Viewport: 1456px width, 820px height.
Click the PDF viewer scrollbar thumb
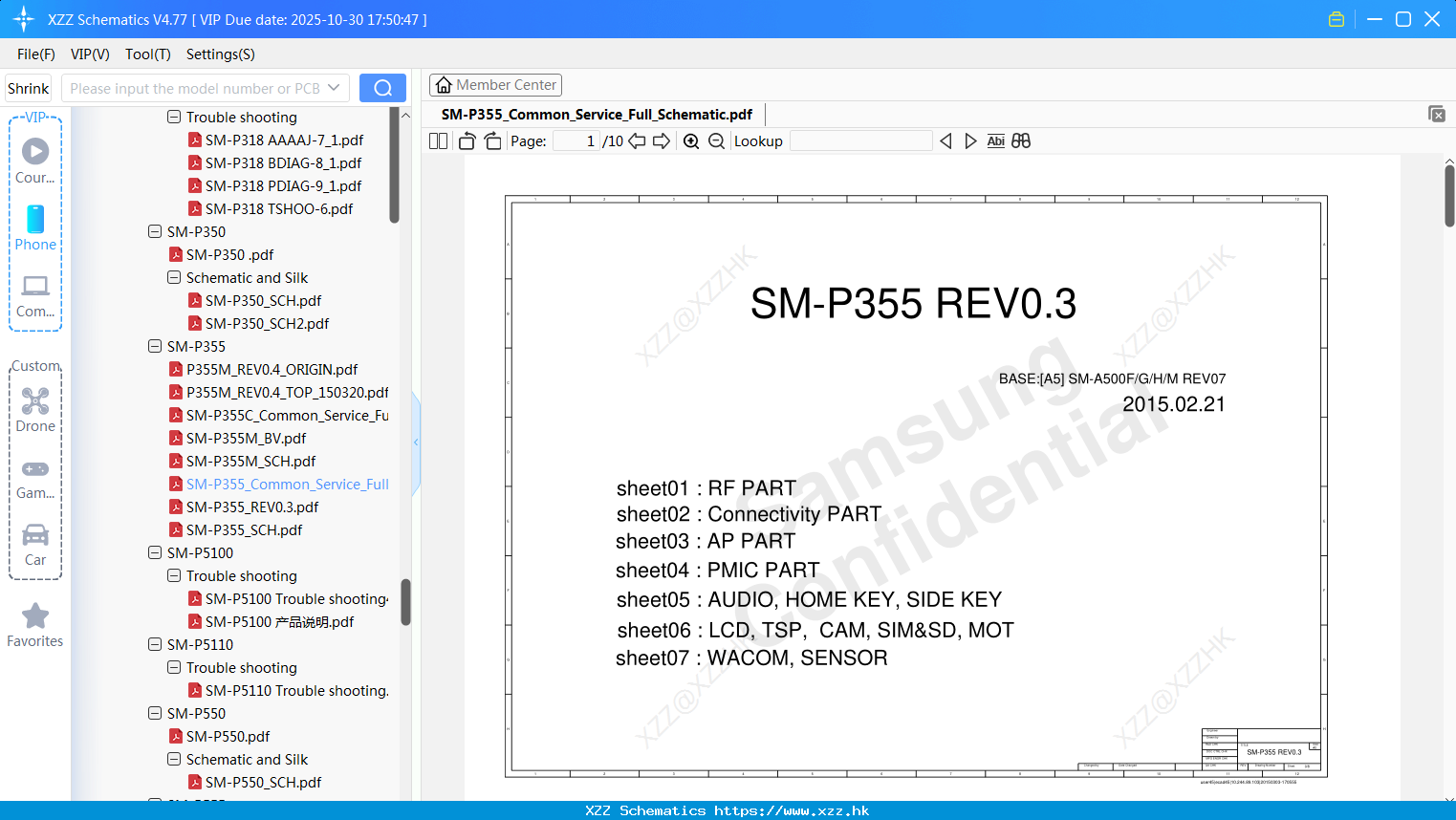[1449, 196]
